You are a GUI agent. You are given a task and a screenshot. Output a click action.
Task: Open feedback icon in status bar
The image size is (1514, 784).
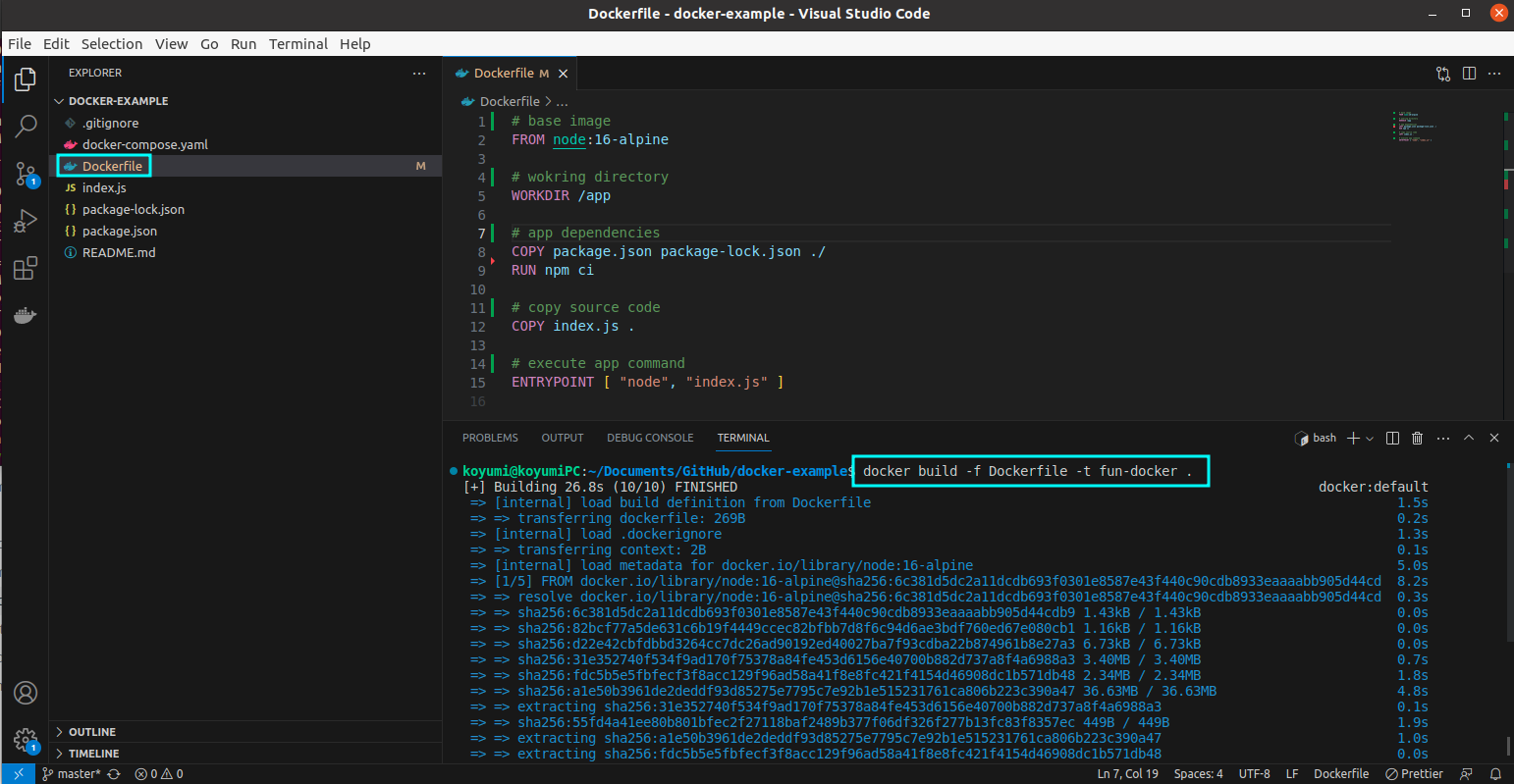[x=1467, y=774]
